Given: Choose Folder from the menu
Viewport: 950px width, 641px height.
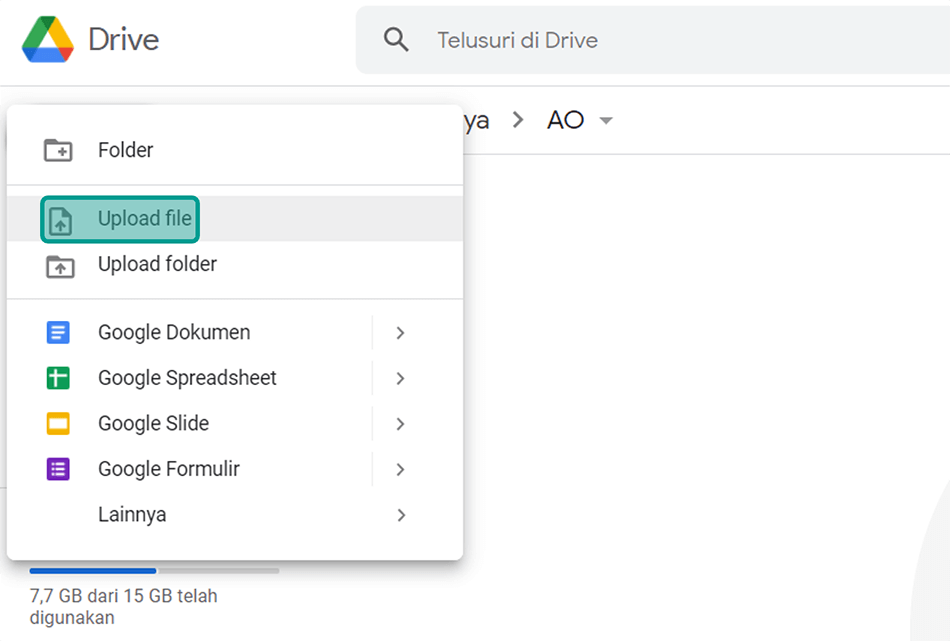Looking at the screenshot, I should point(235,150).
